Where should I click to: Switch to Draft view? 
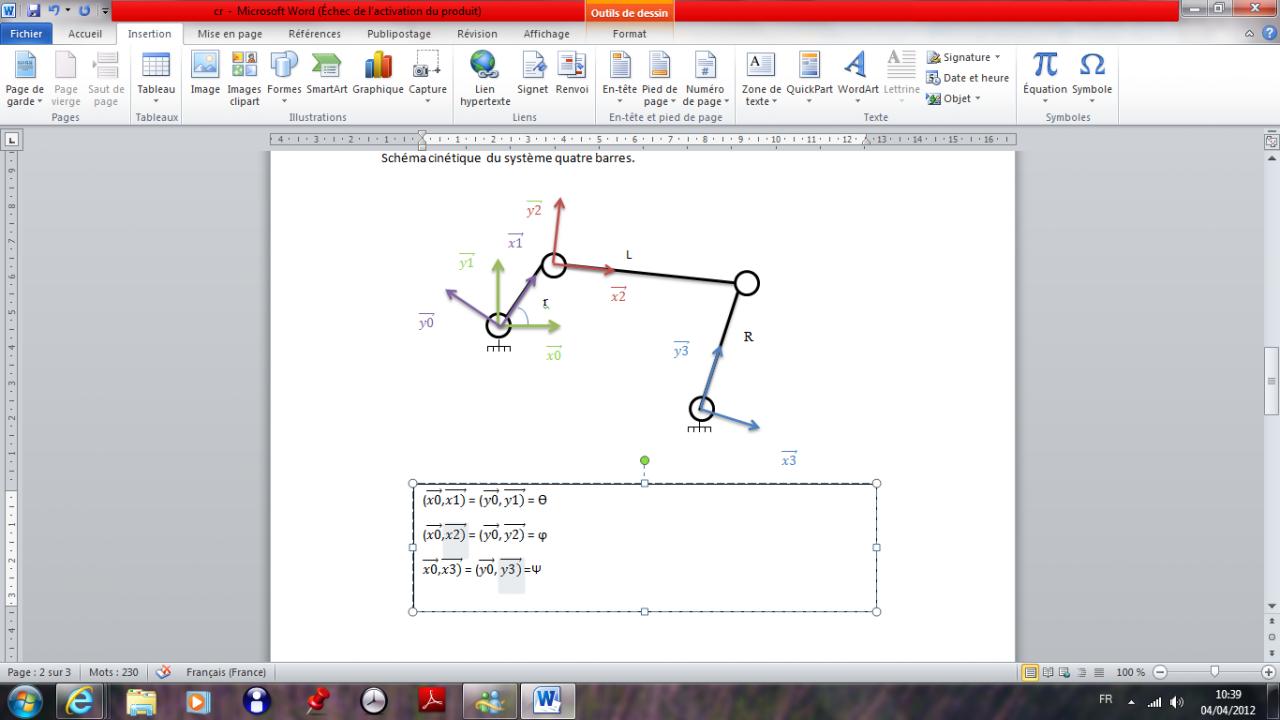1099,672
